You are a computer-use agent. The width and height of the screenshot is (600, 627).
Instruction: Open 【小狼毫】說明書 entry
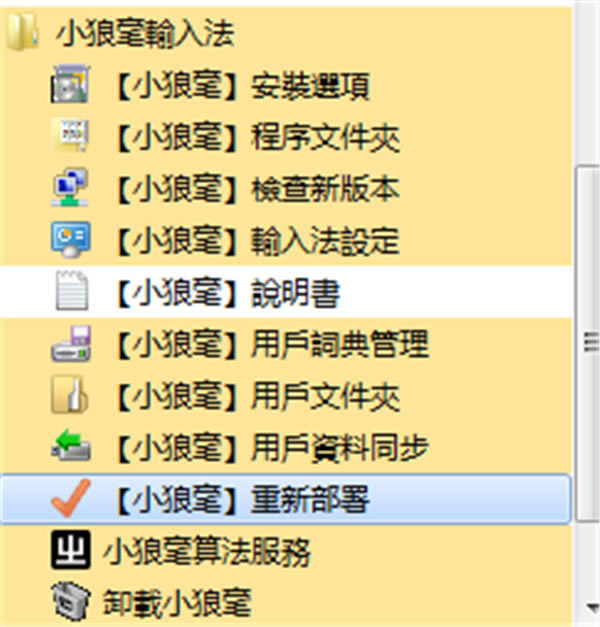point(286,292)
